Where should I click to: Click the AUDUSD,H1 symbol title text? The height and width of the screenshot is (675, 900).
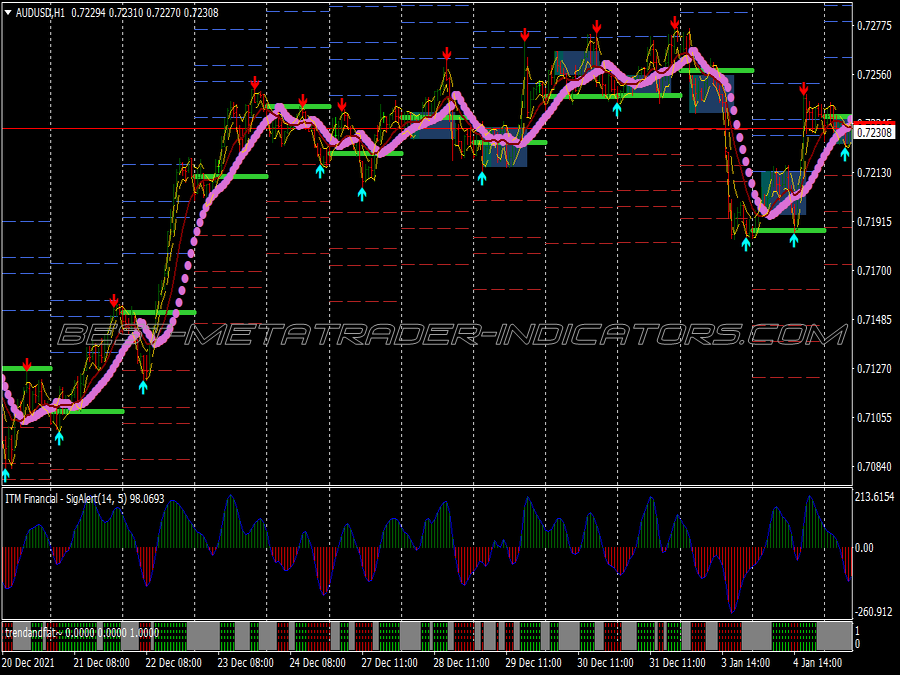tap(40, 13)
